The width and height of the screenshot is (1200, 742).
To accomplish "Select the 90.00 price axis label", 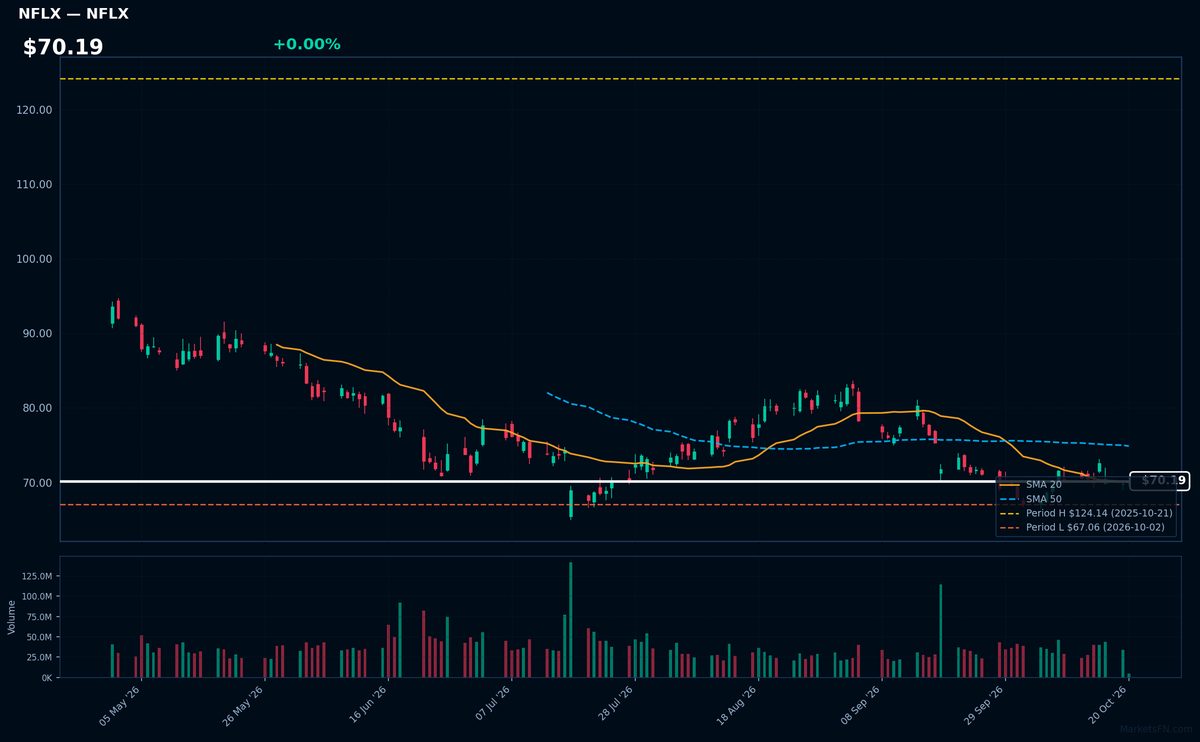I will click(37, 334).
